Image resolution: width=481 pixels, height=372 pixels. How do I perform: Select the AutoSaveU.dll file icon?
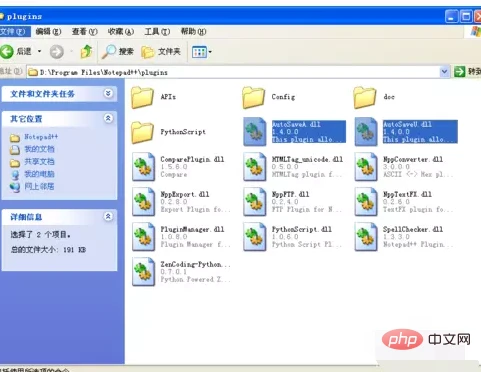point(366,132)
